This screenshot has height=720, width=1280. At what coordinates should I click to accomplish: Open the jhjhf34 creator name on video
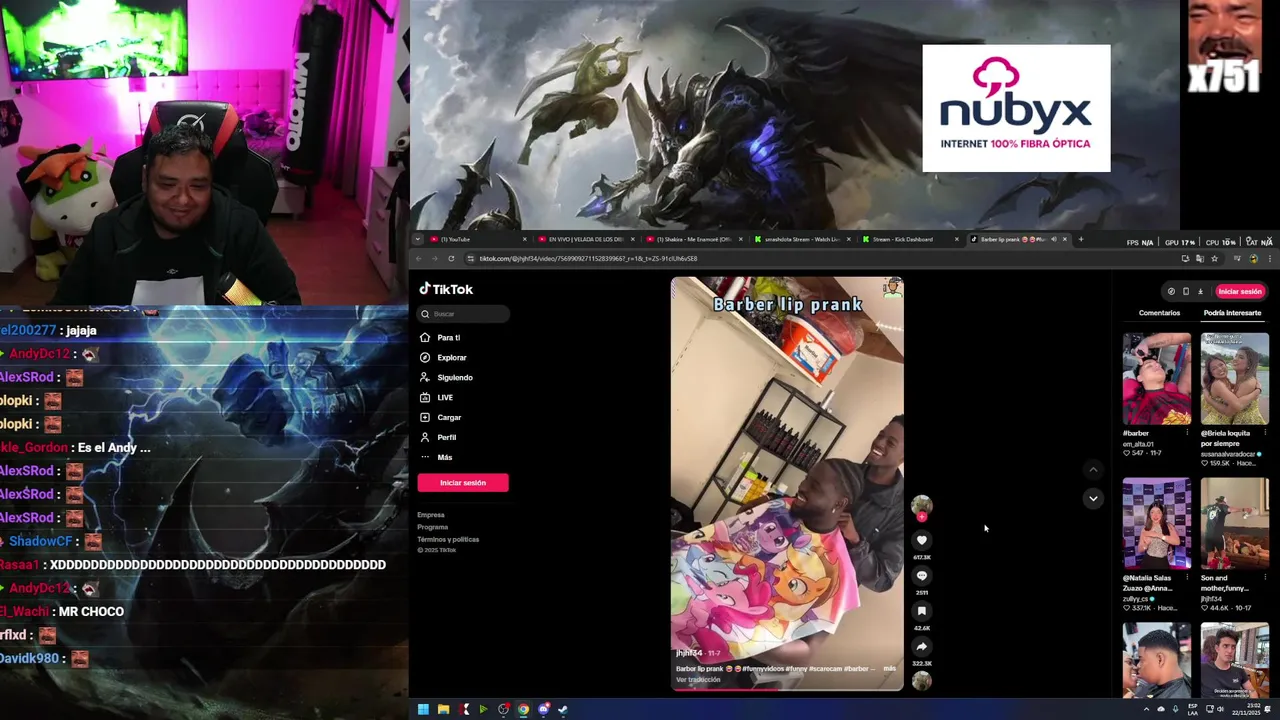pos(689,653)
